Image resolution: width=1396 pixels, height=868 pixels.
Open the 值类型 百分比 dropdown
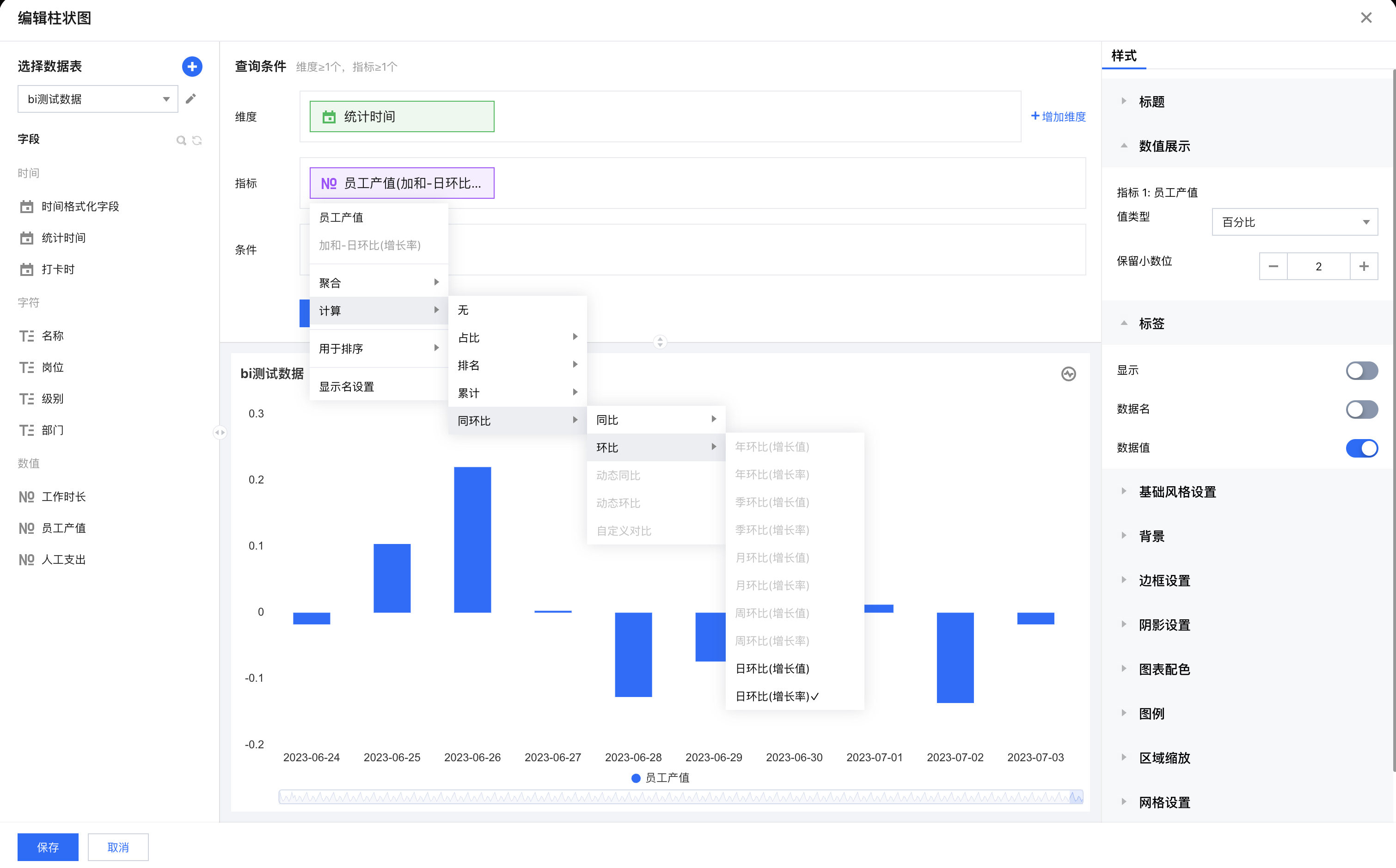[x=1294, y=222]
